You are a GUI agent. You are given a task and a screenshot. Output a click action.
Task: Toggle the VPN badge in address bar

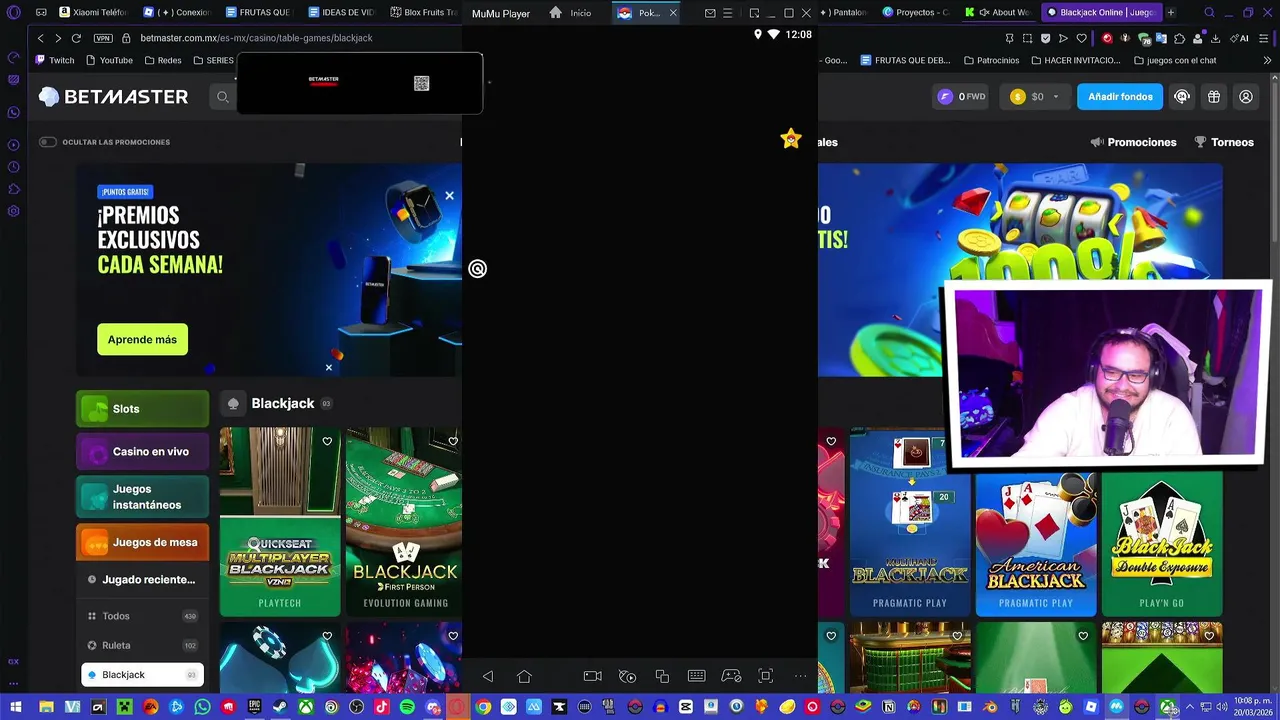[103, 38]
